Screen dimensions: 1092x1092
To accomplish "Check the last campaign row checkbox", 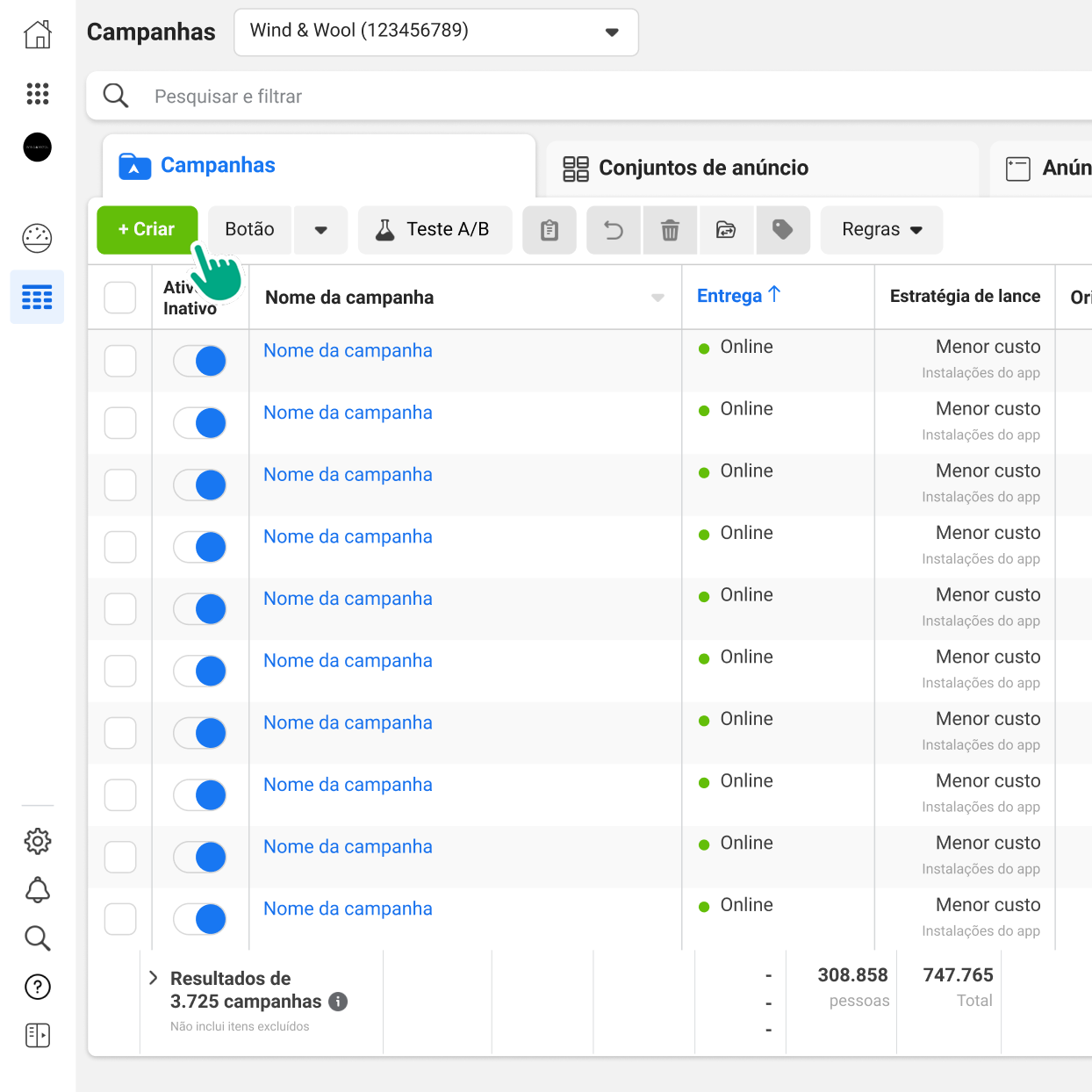I will (120, 919).
